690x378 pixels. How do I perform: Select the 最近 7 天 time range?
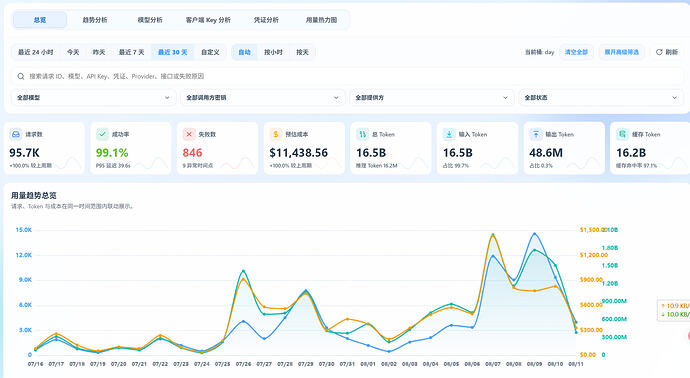[132, 52]
